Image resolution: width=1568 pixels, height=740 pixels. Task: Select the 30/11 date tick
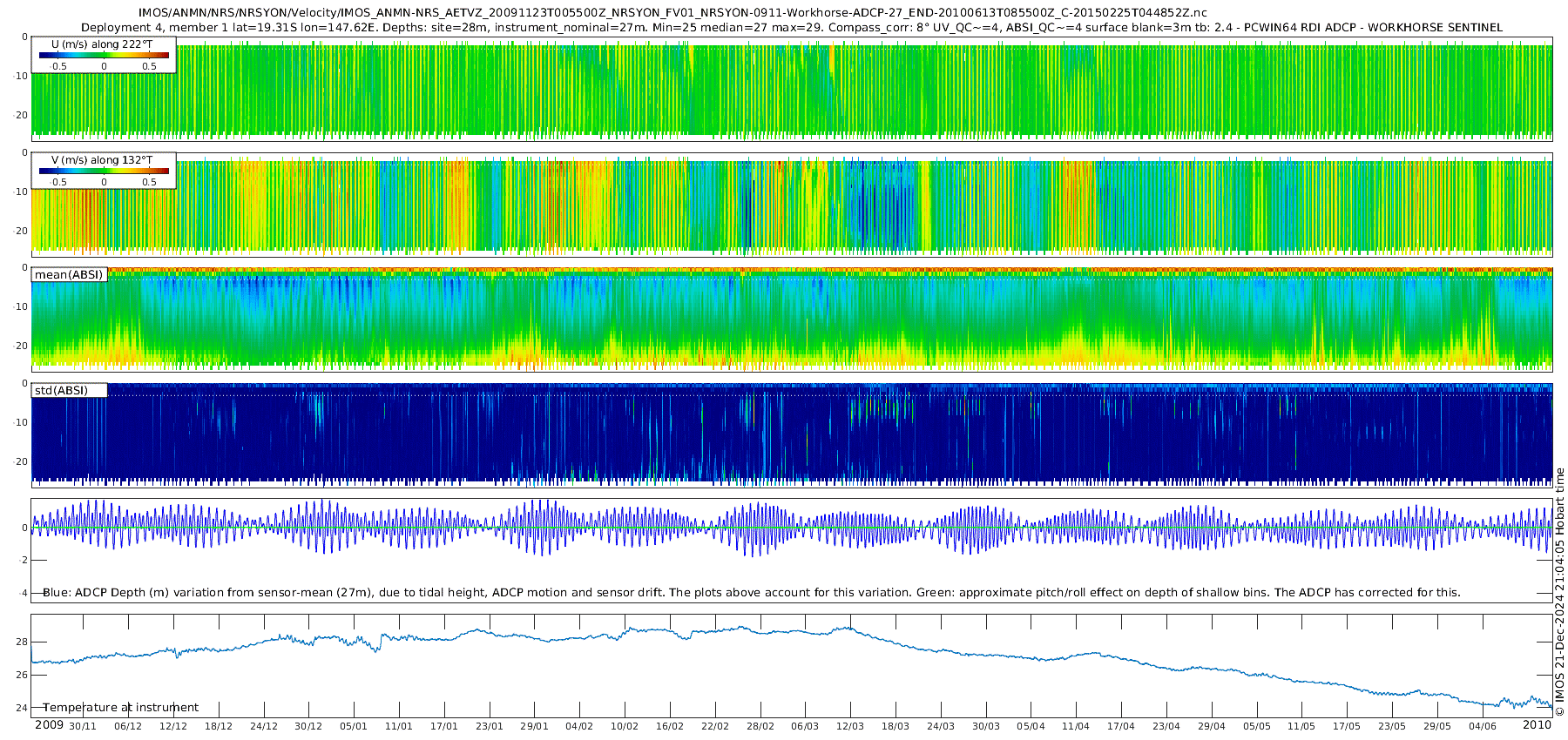[83, 726]
